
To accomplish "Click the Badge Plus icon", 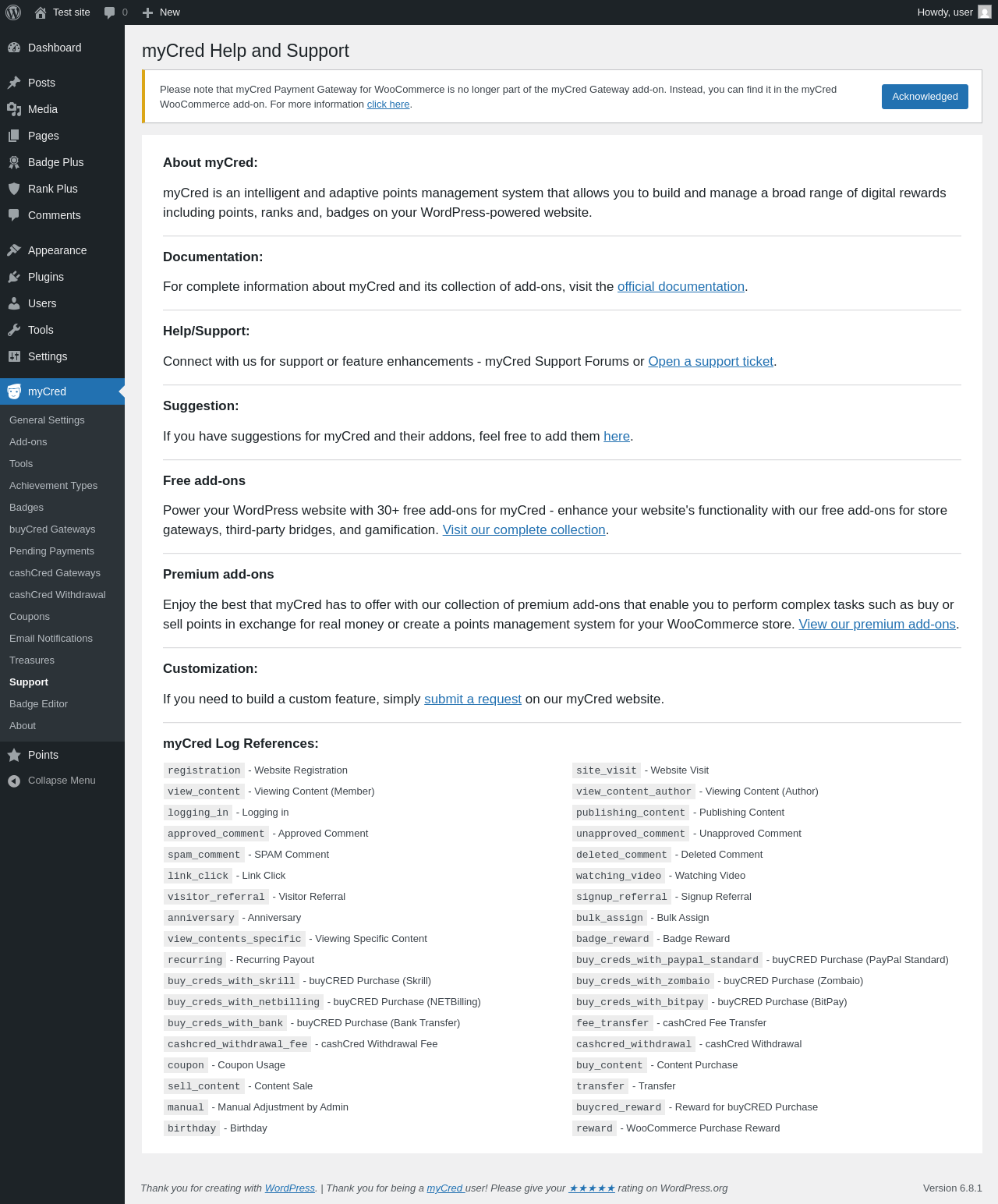I will [x=14, y=162].
